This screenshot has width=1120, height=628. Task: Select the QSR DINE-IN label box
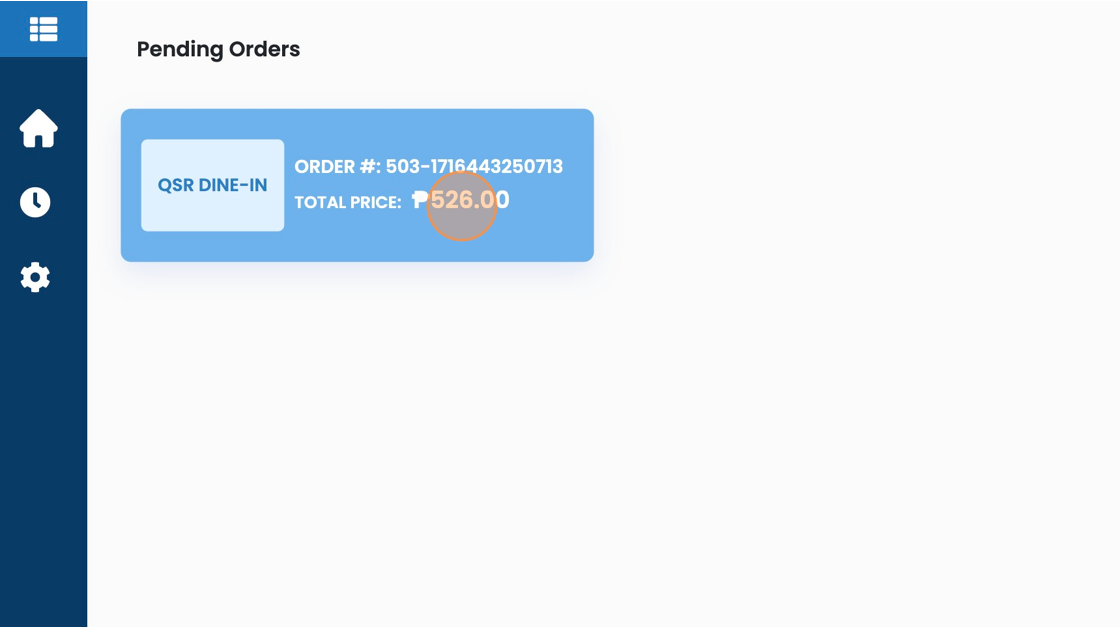tap(212, 185)
